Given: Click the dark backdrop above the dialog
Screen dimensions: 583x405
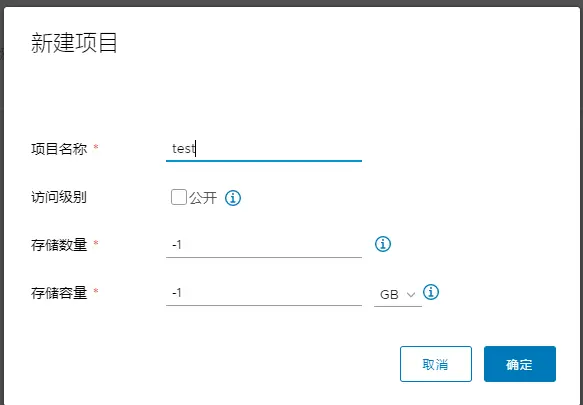Looking at the screenshot, I should point(292,3).
